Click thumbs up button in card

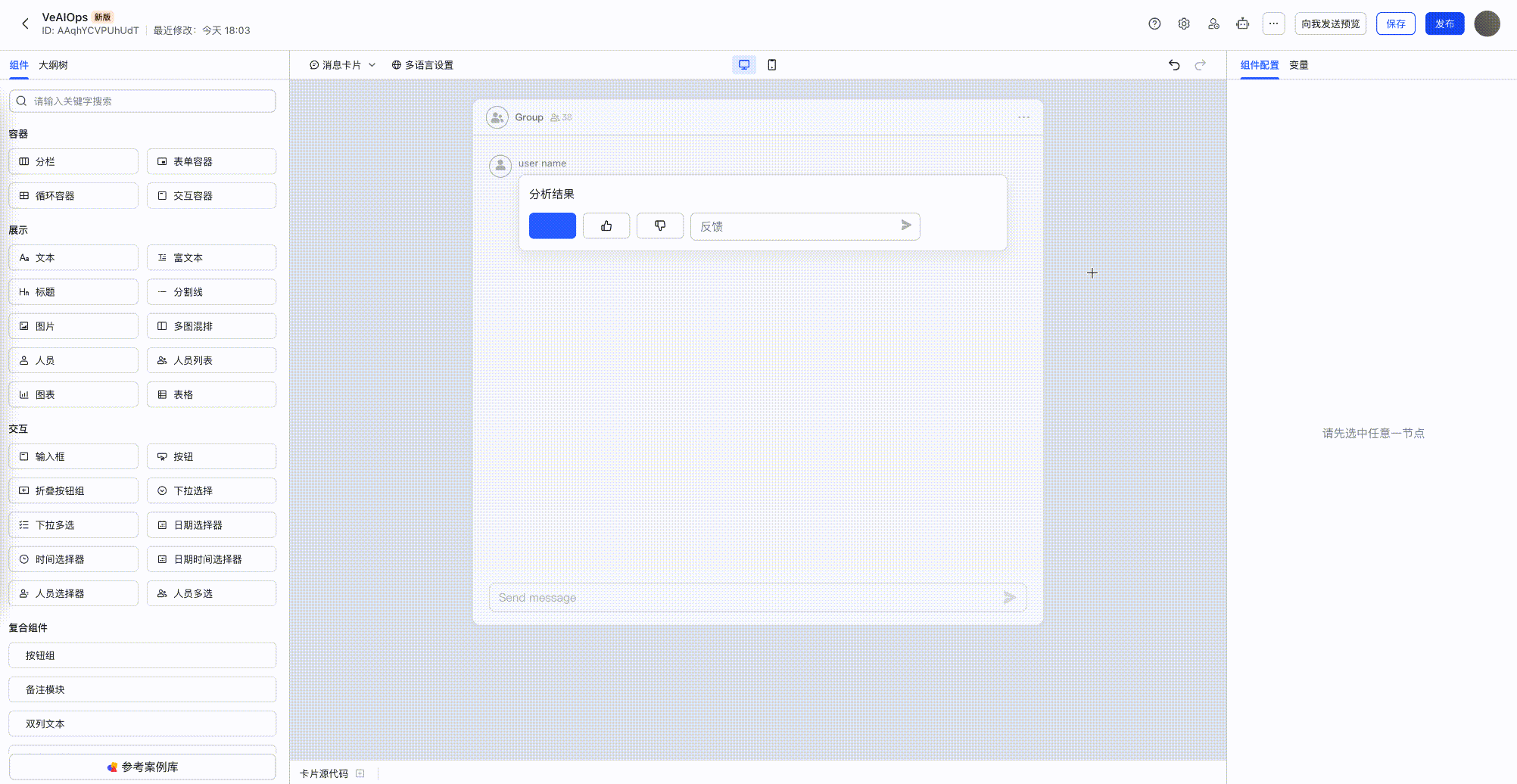(x=606, y=226)
